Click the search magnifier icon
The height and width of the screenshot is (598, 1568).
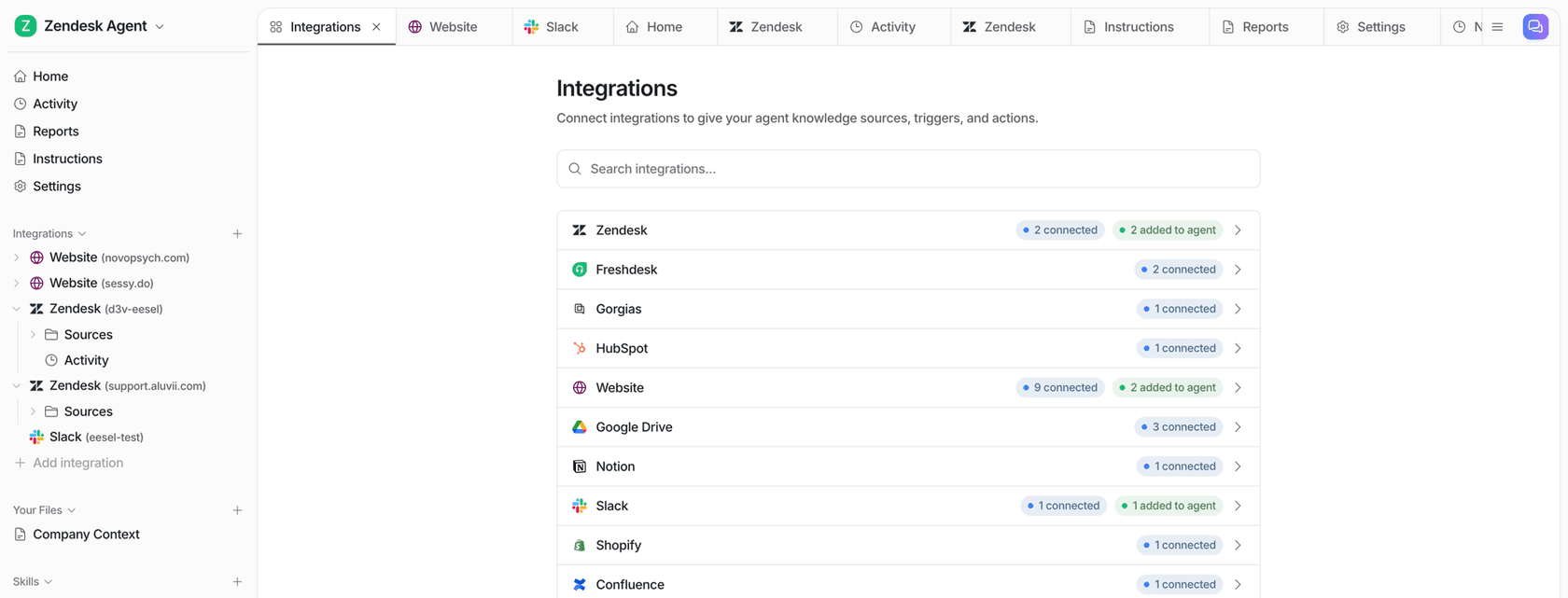click(575, 169)
